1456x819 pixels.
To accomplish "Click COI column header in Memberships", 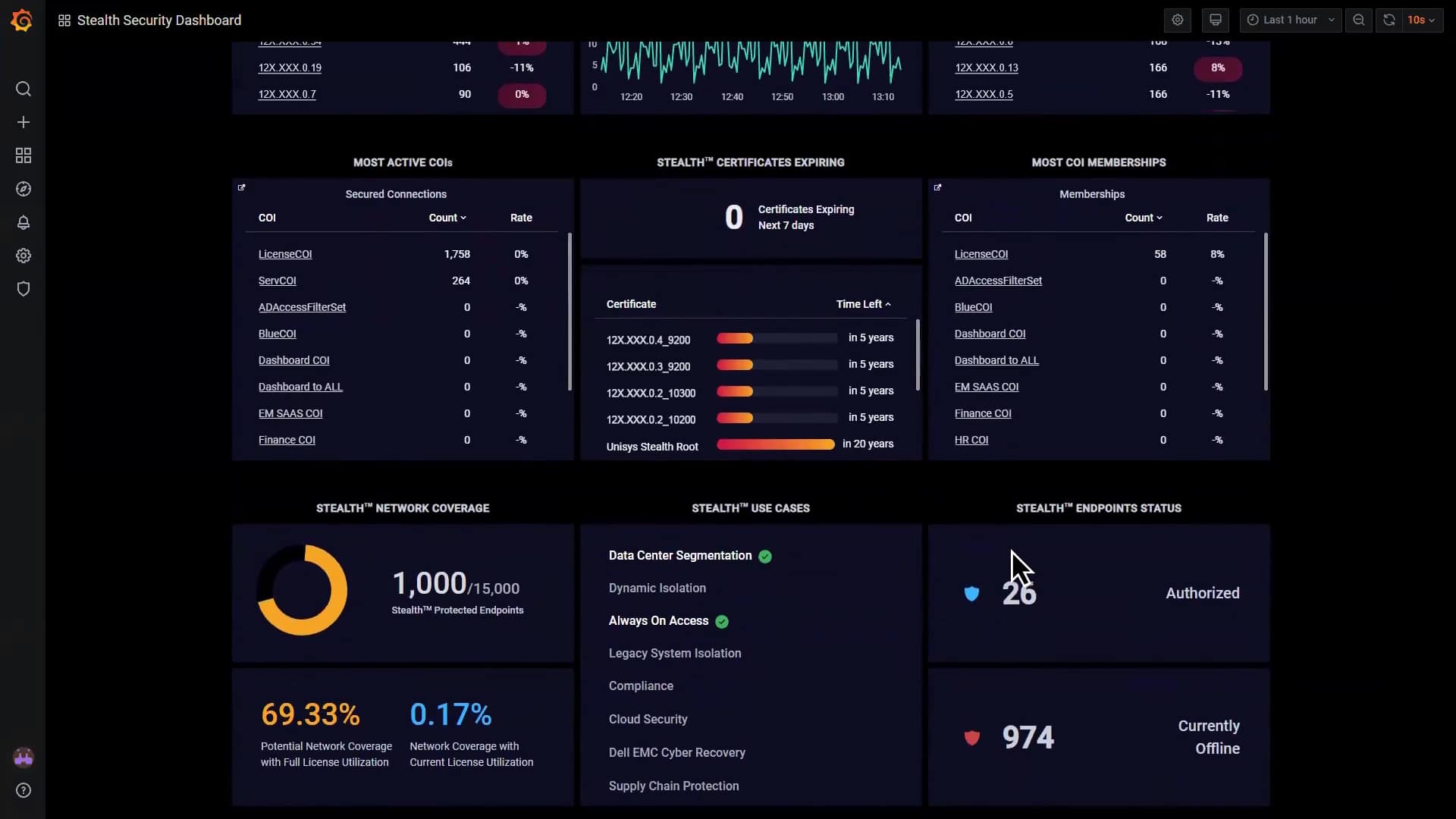I will click(963, 218).
